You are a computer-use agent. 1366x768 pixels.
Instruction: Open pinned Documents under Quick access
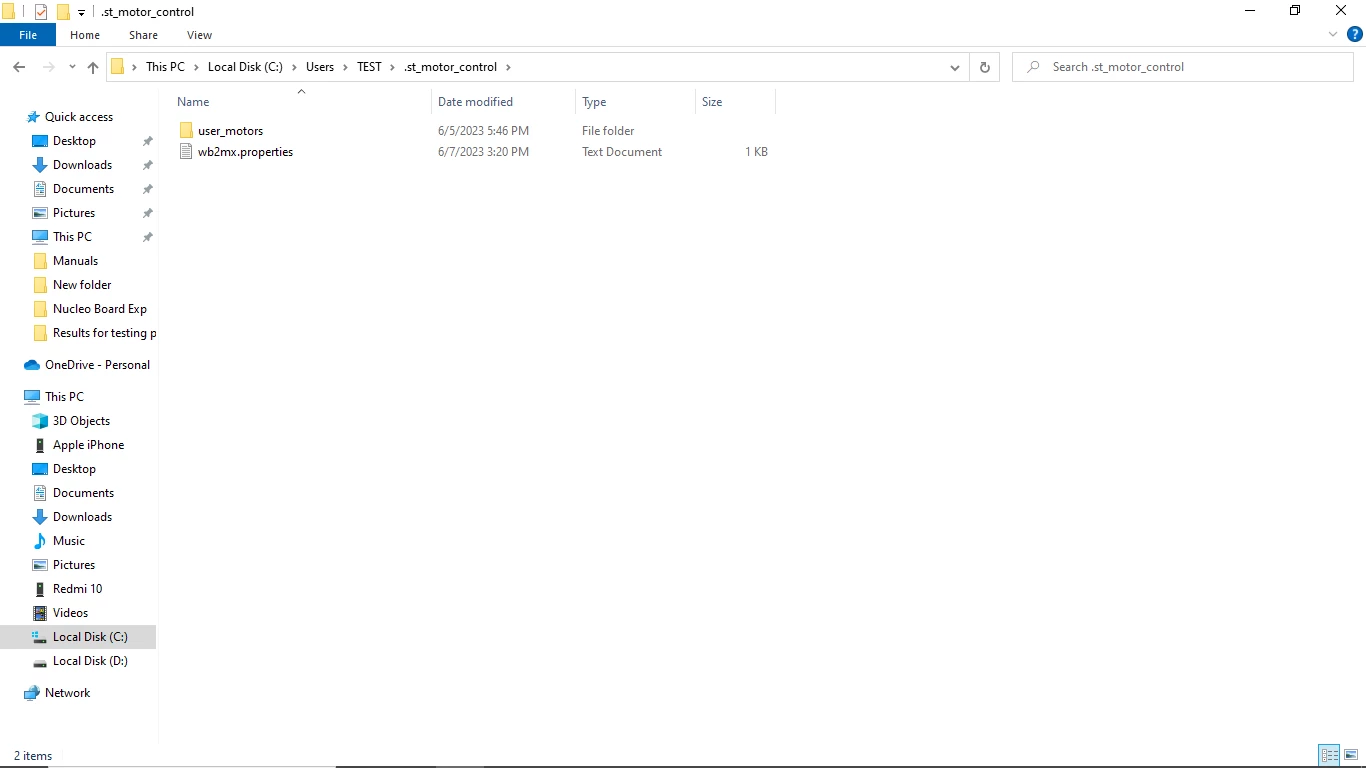coord(83,189)
